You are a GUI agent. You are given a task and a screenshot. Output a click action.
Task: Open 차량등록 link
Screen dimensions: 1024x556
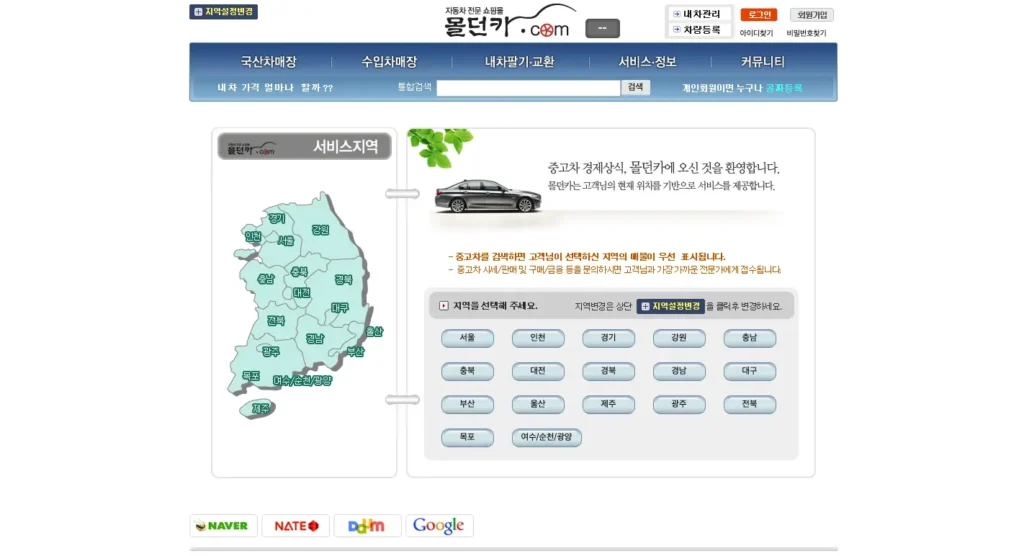696,29
